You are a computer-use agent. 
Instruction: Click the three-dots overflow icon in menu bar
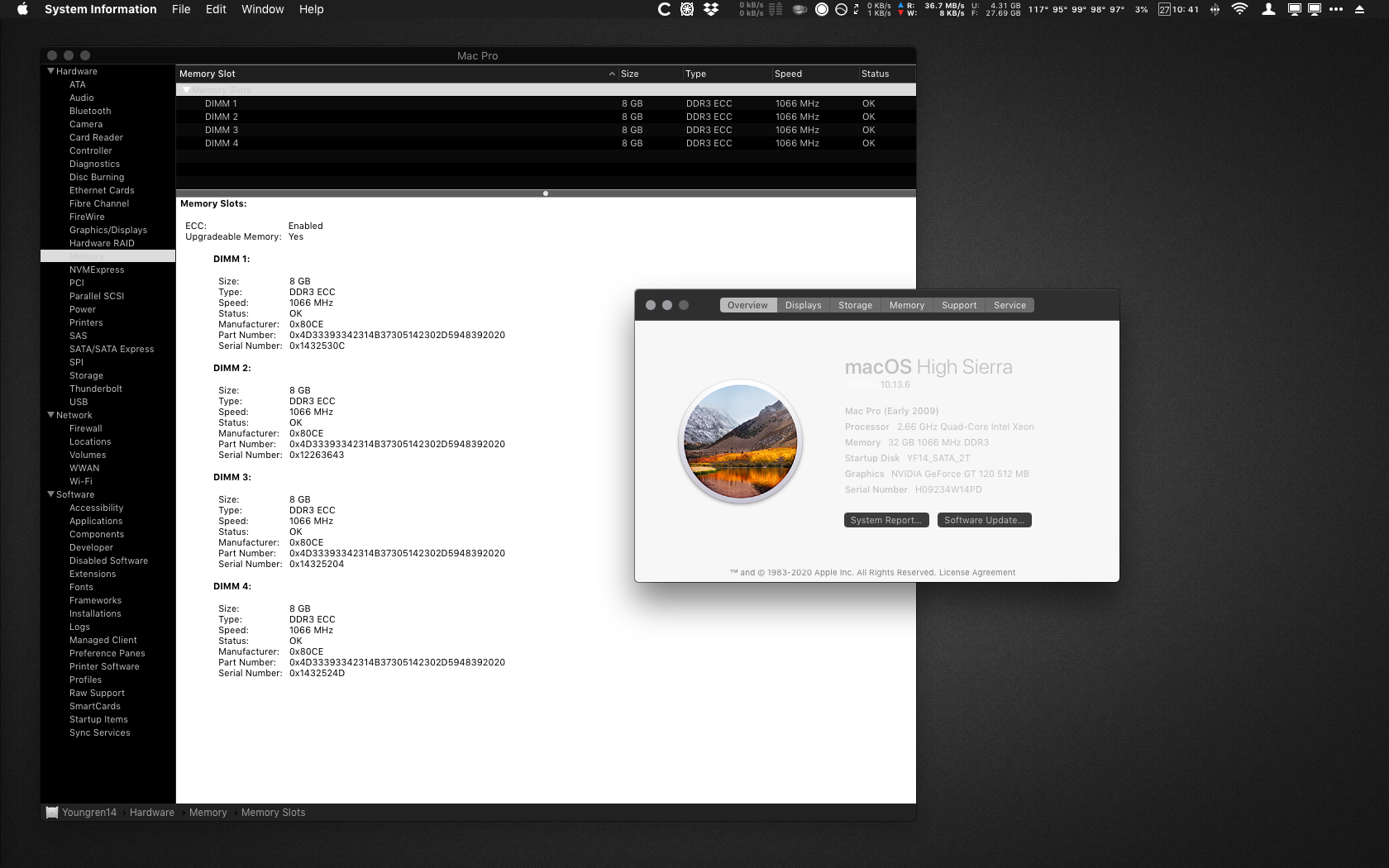[1336, 9]
